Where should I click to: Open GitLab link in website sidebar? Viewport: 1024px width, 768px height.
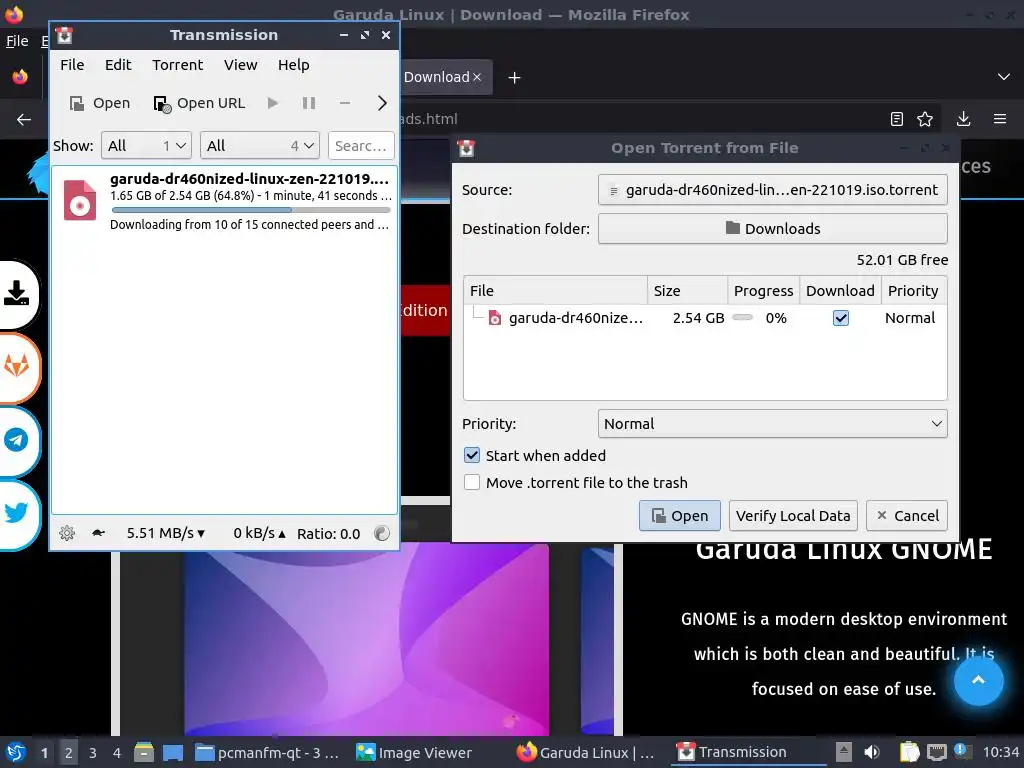(16, 366)
